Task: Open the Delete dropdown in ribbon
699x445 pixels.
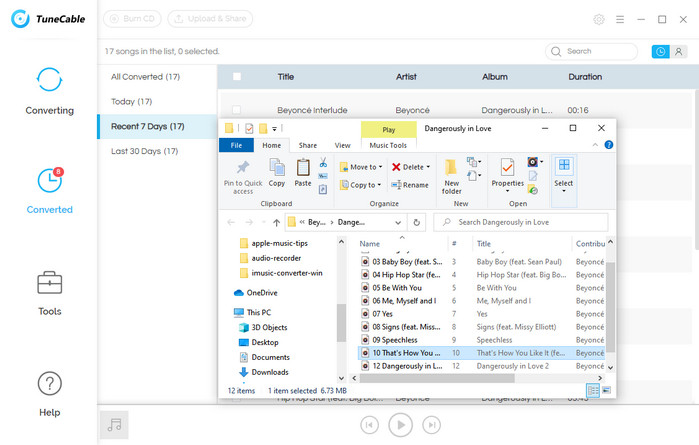Action: 411,167
